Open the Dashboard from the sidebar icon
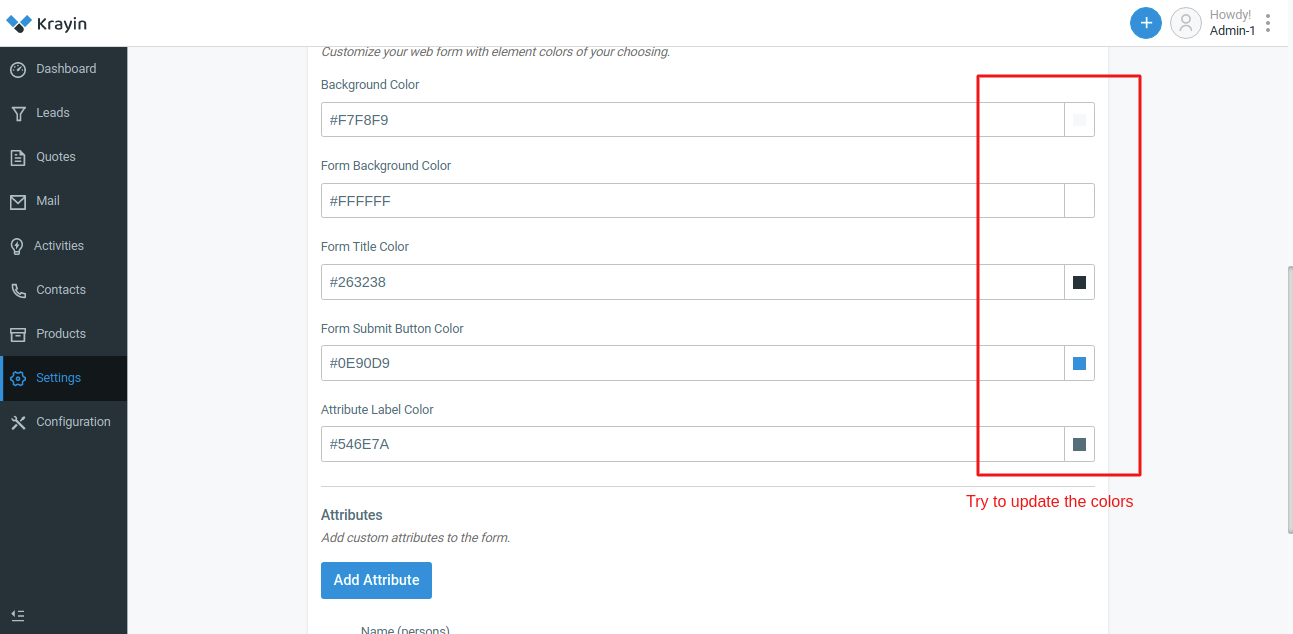This screenshot has height=634, width=1293. coord(20,68)
